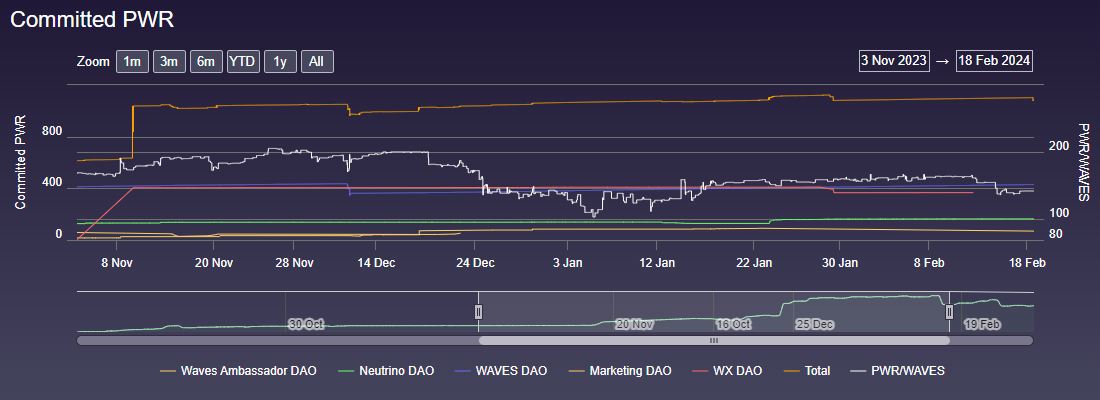The height and width of the screenshot is (400, 1100).
Task: Grab the right navigator handle
Action: click(949, 312)
